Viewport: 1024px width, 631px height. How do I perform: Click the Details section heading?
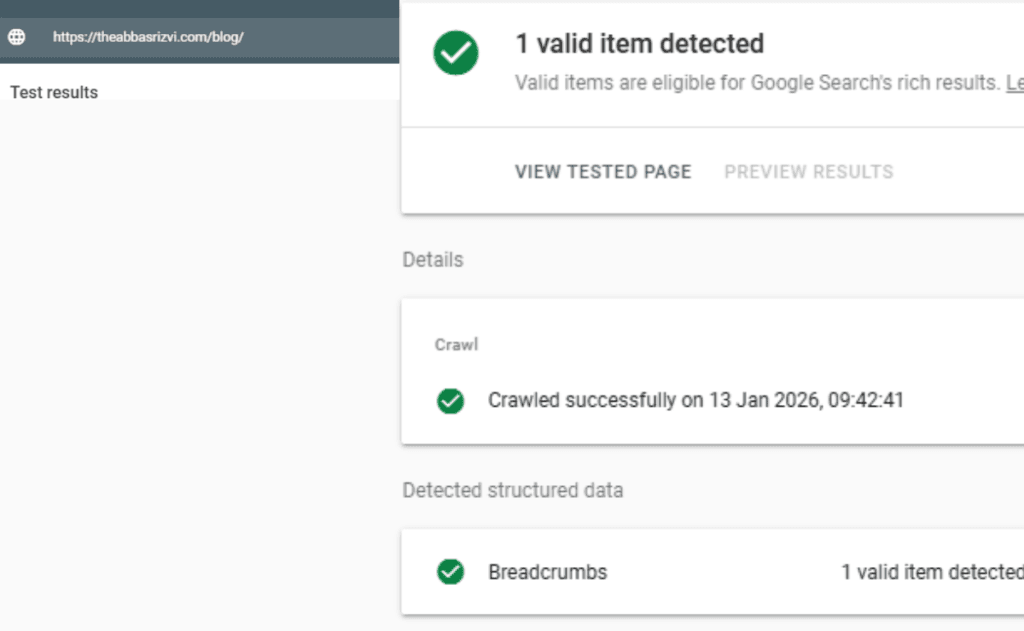(432, 259)
